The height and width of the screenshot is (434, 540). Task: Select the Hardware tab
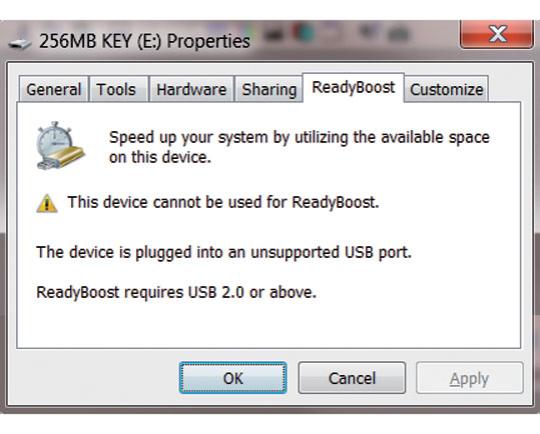191,90
